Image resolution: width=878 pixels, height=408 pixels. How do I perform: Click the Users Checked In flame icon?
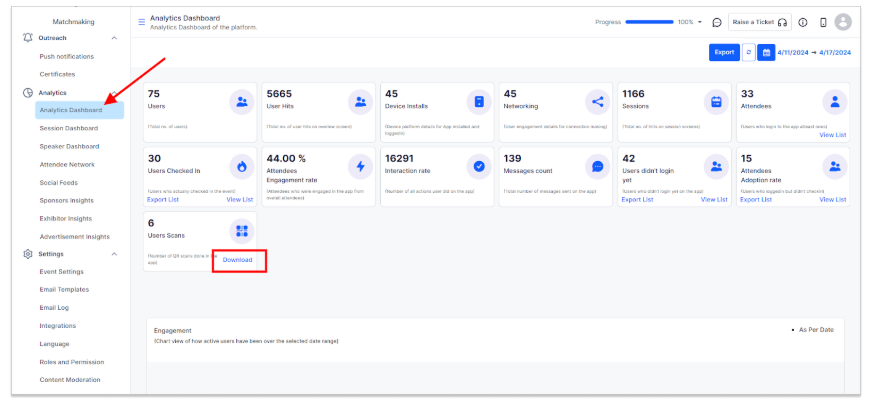coord(242,167)
